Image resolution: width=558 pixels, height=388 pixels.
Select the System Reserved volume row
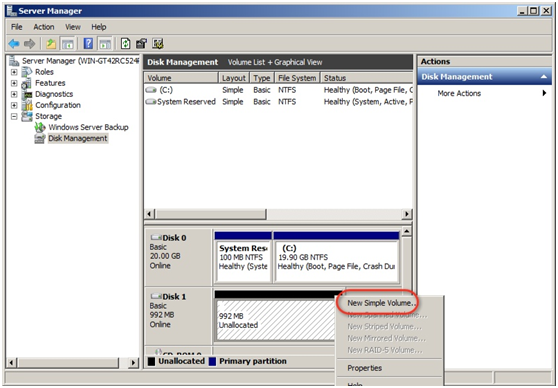click(x=279, y=102)
